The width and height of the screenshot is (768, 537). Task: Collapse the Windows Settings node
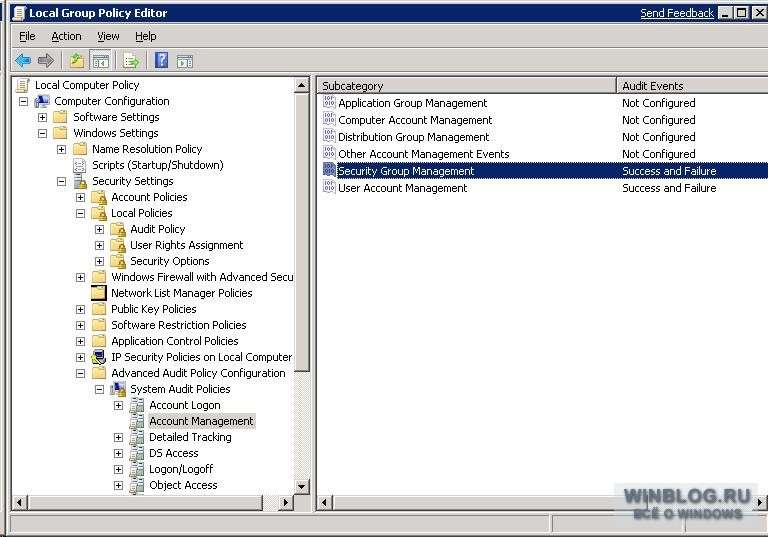(42, 133)
